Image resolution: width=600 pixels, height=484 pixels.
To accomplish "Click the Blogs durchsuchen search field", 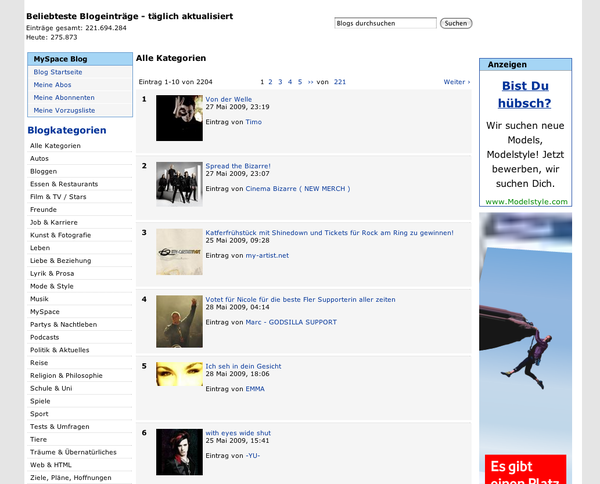I will [385, 23].
